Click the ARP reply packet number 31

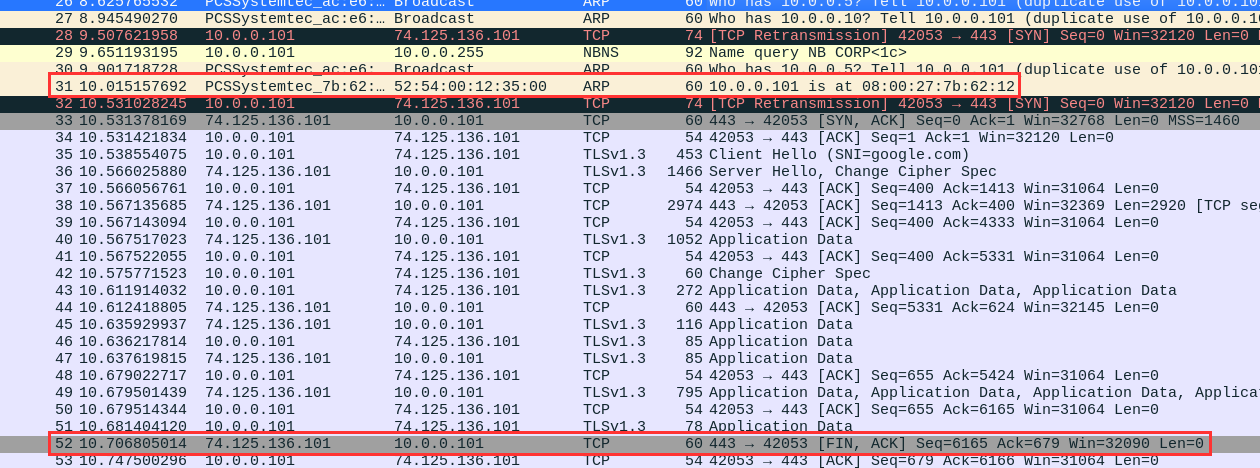click(x=630, y=86)
